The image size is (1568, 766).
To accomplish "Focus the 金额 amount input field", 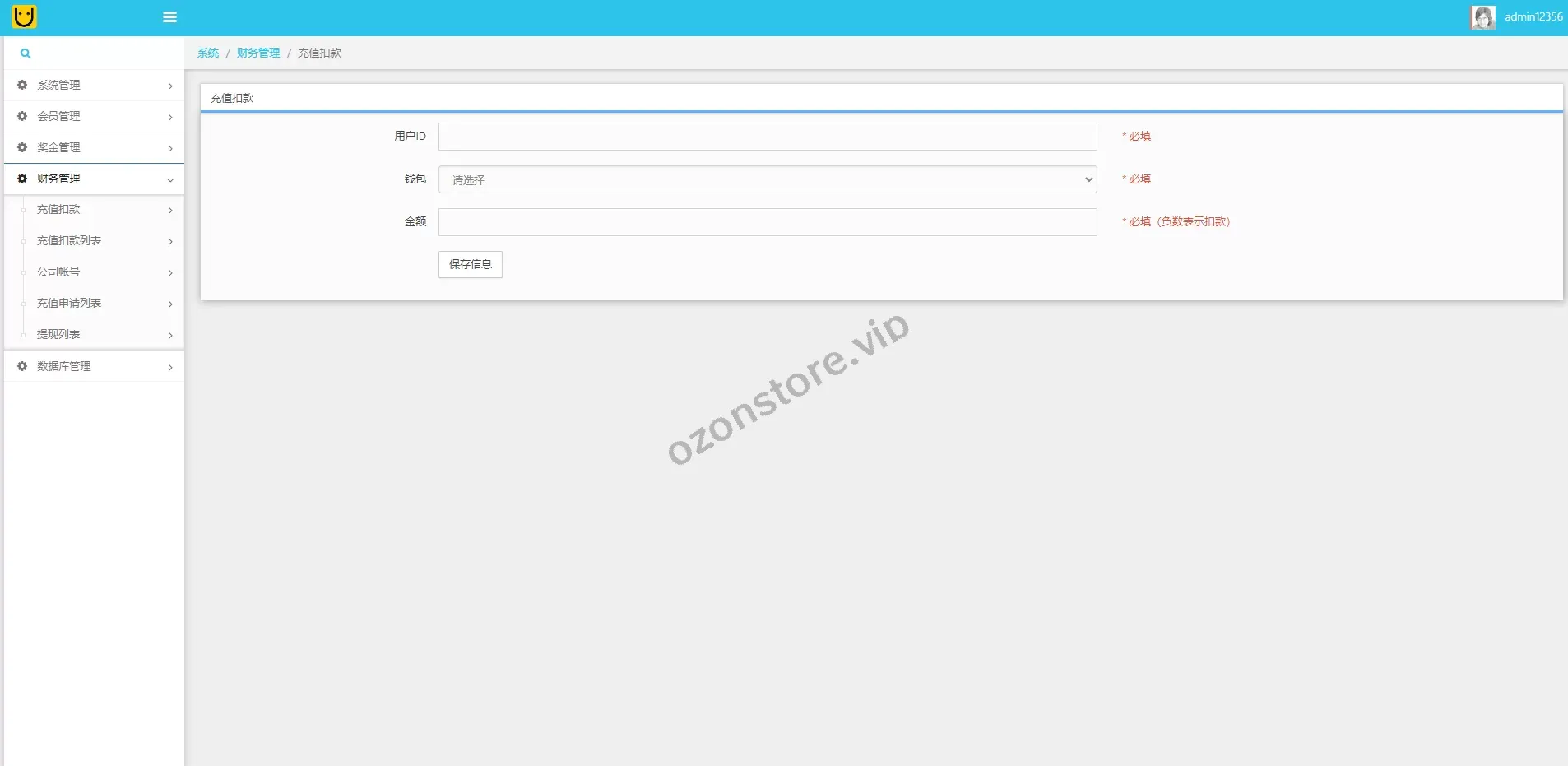I will (767, 222).
